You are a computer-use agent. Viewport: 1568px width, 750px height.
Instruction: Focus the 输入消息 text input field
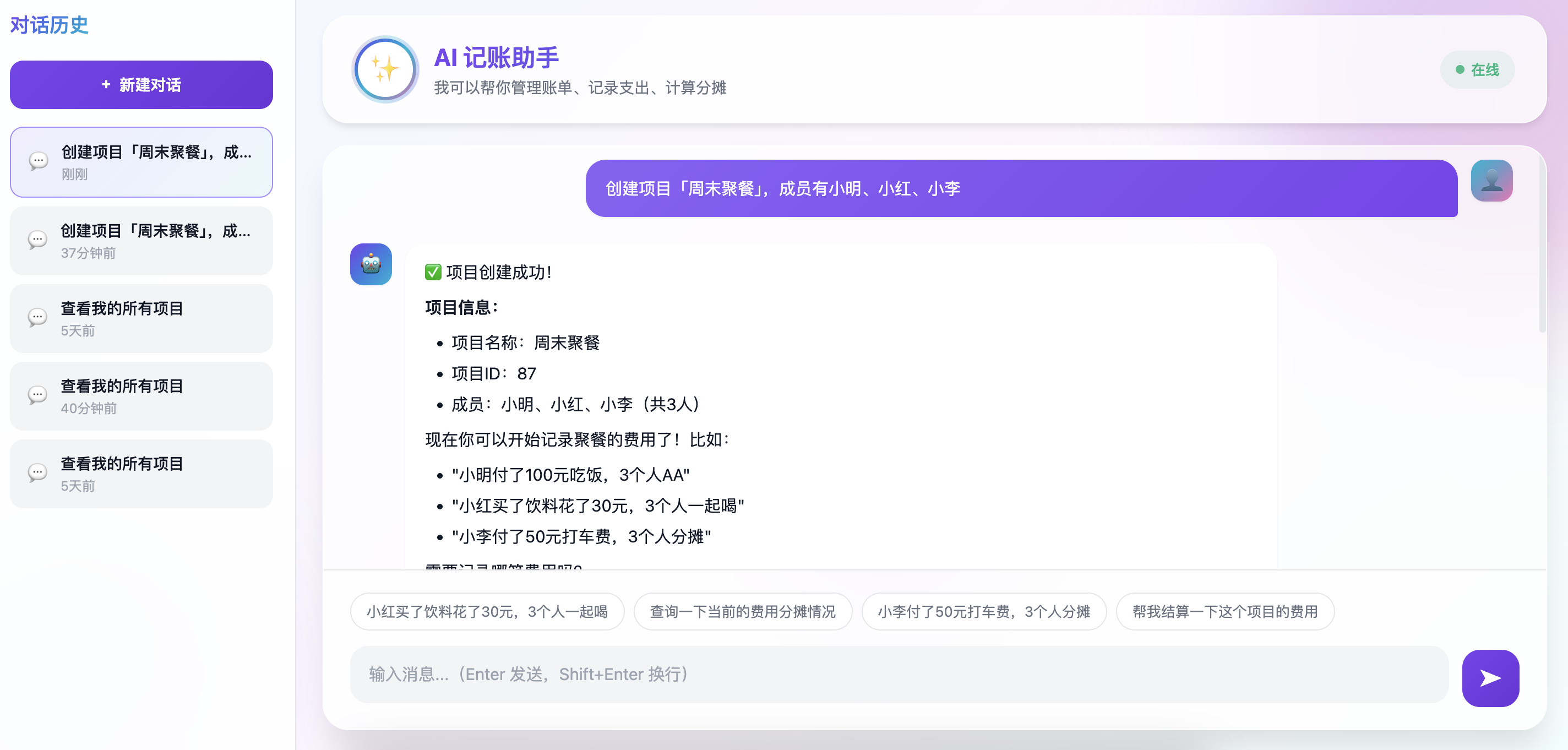(899, 675)
